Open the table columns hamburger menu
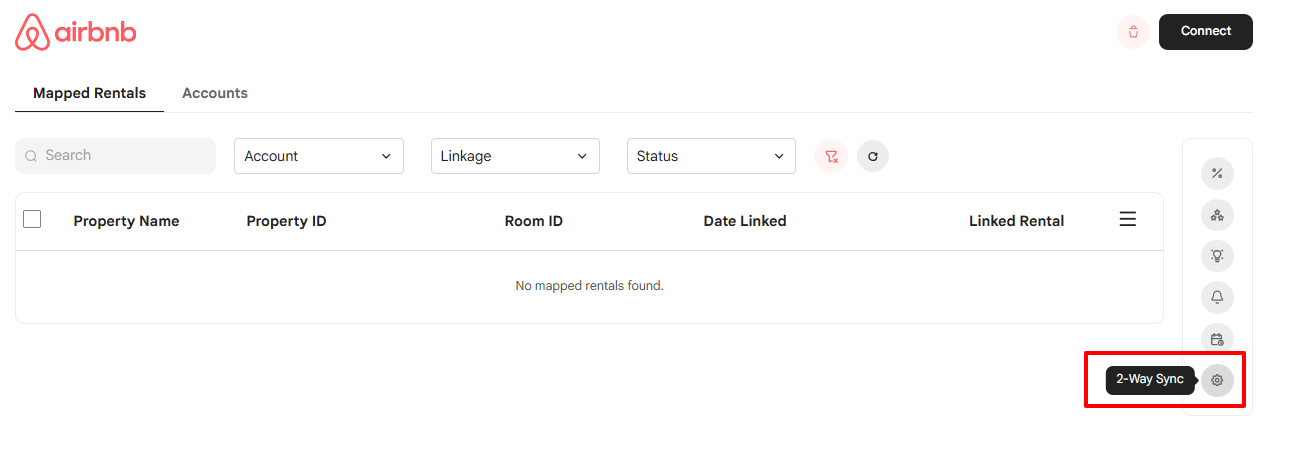The height and width of the screenshot is (471, 1289). click(x=1127, y=219)
